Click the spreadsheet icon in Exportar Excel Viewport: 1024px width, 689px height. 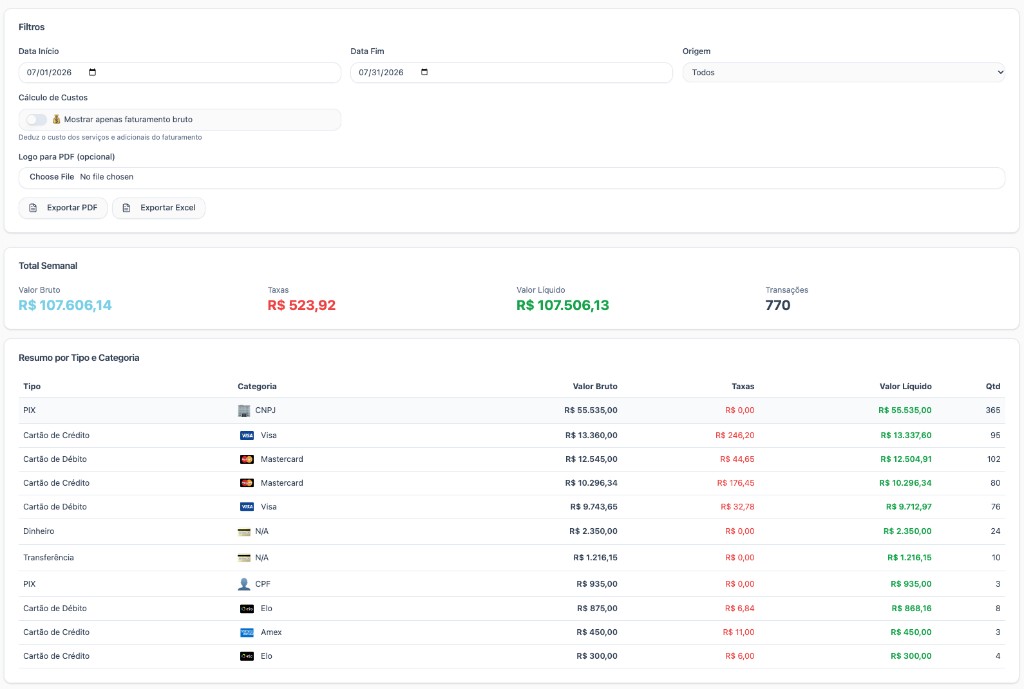click(127, 208)
